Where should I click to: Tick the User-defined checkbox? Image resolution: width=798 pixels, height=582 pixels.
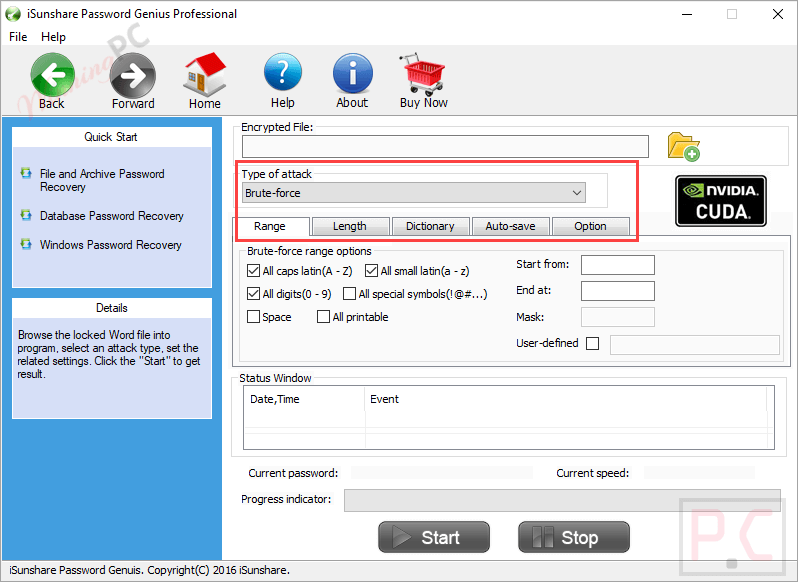pos(592,343)
